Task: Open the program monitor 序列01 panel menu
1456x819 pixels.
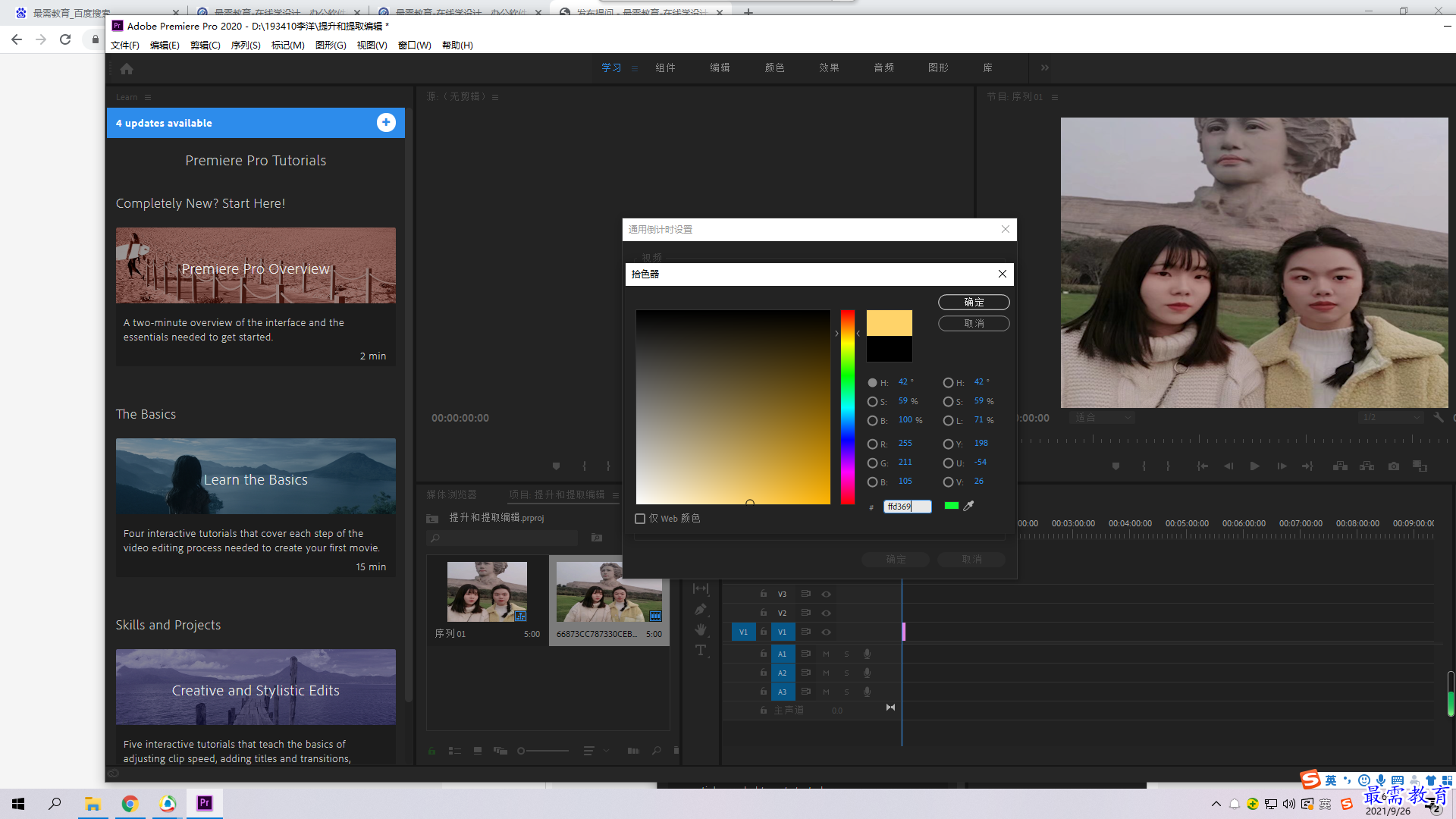Action: [x=1055, y=97]
